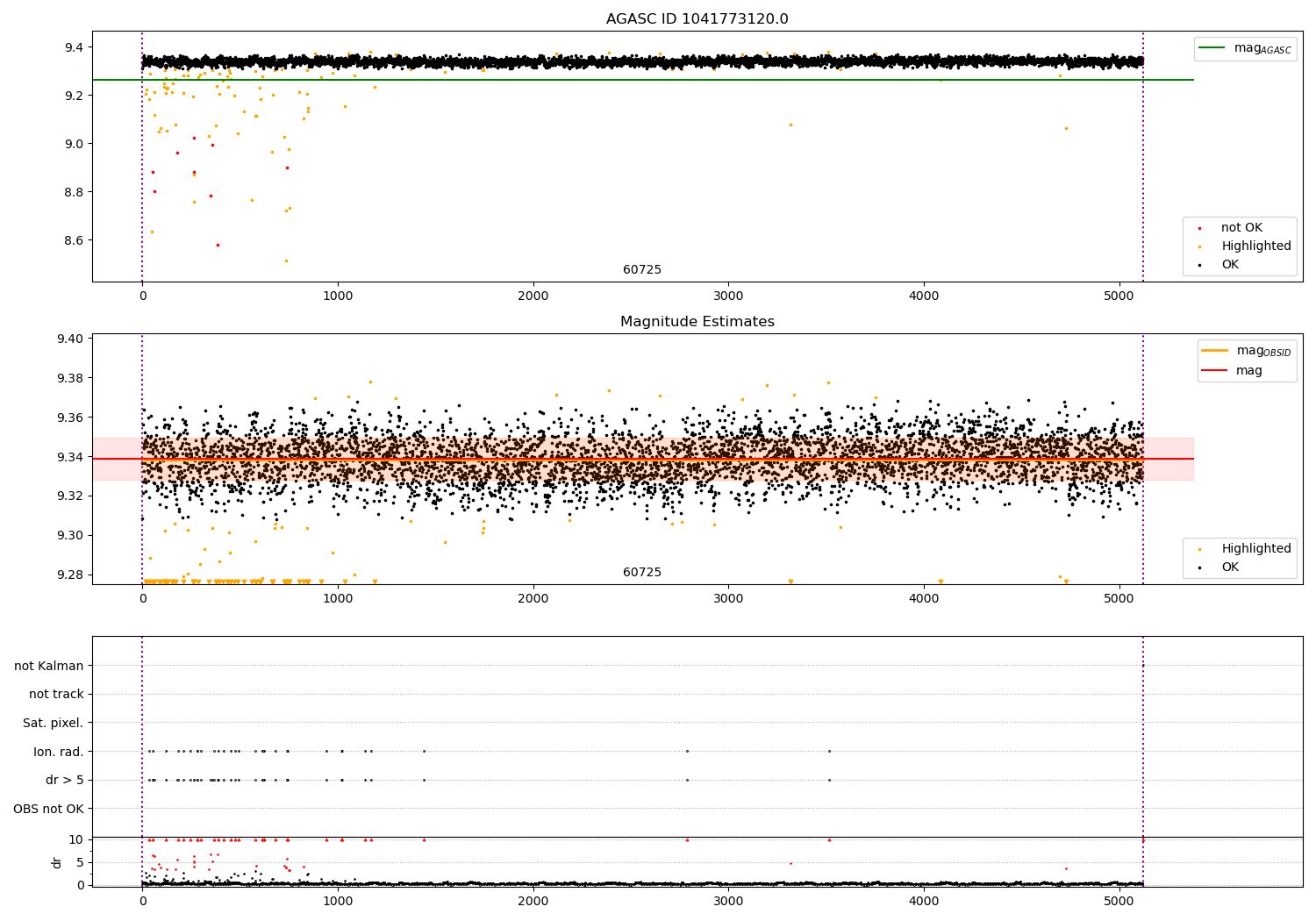The image size is (1316, 921).
Task: Click the rotated 'dr' axis label
Action: tap(57, 862)
